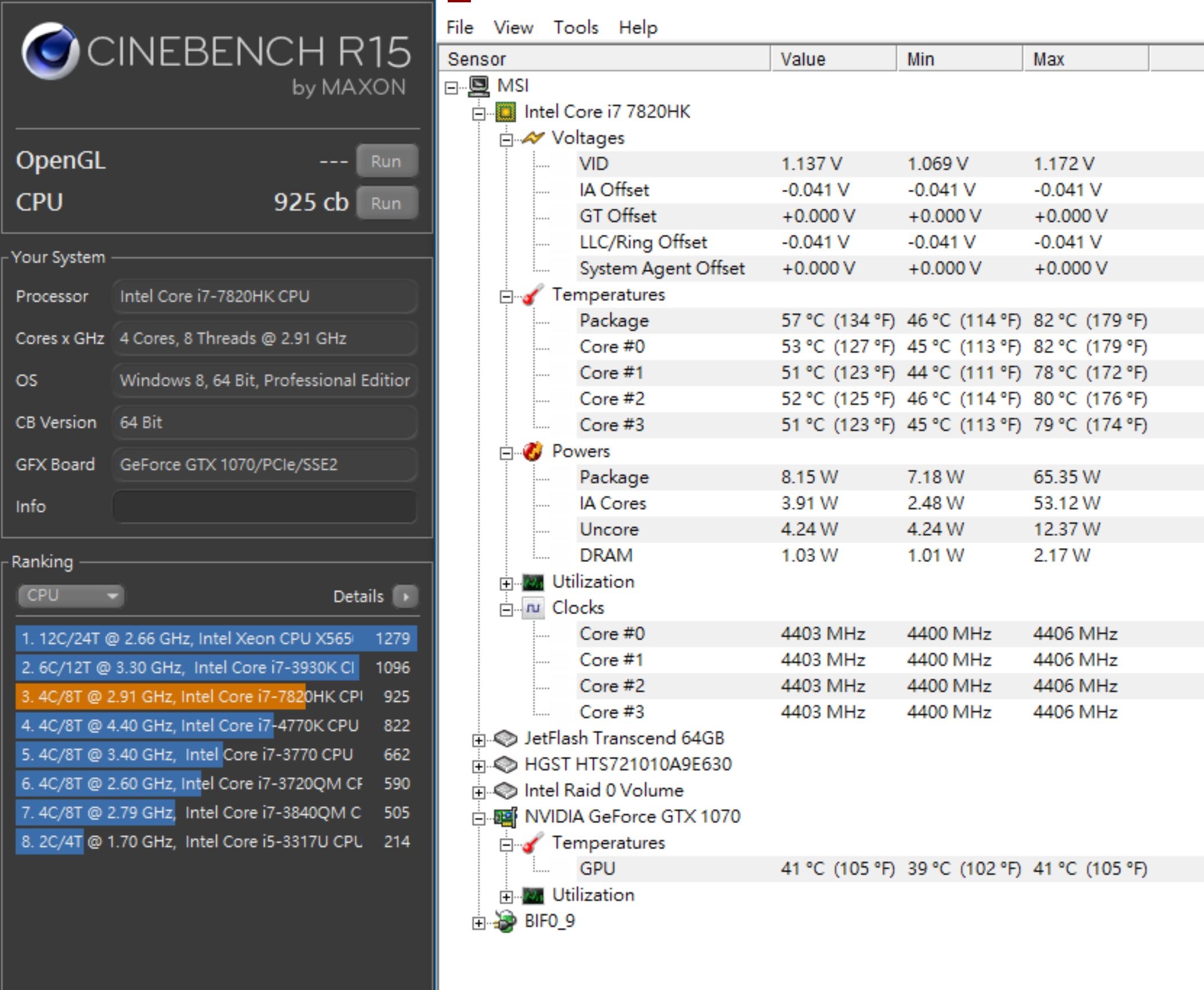Run the OpenGL benchmark
The image size is (1204, 990).
(386, 161)
